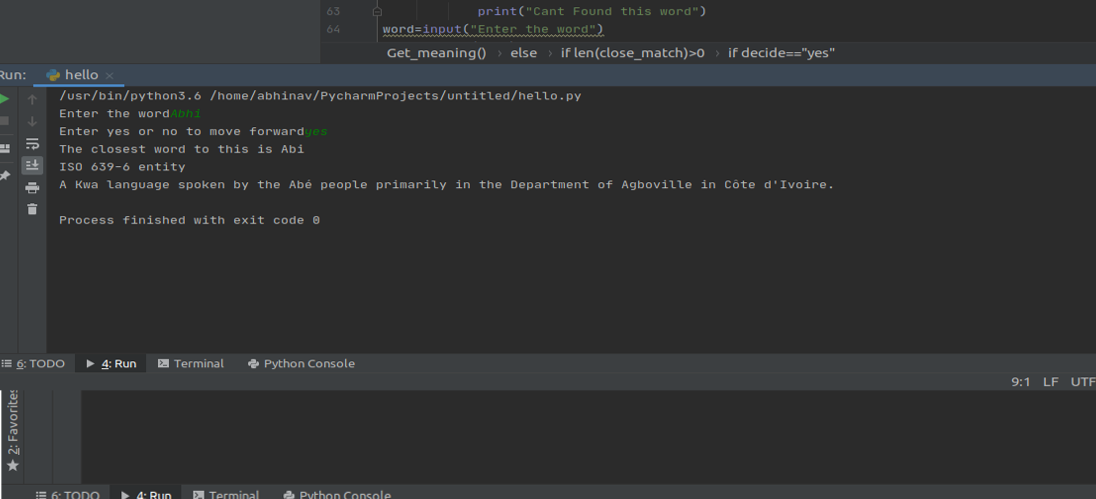
Task: Open the 2: Favorites side panel
Action: point(13,431)
